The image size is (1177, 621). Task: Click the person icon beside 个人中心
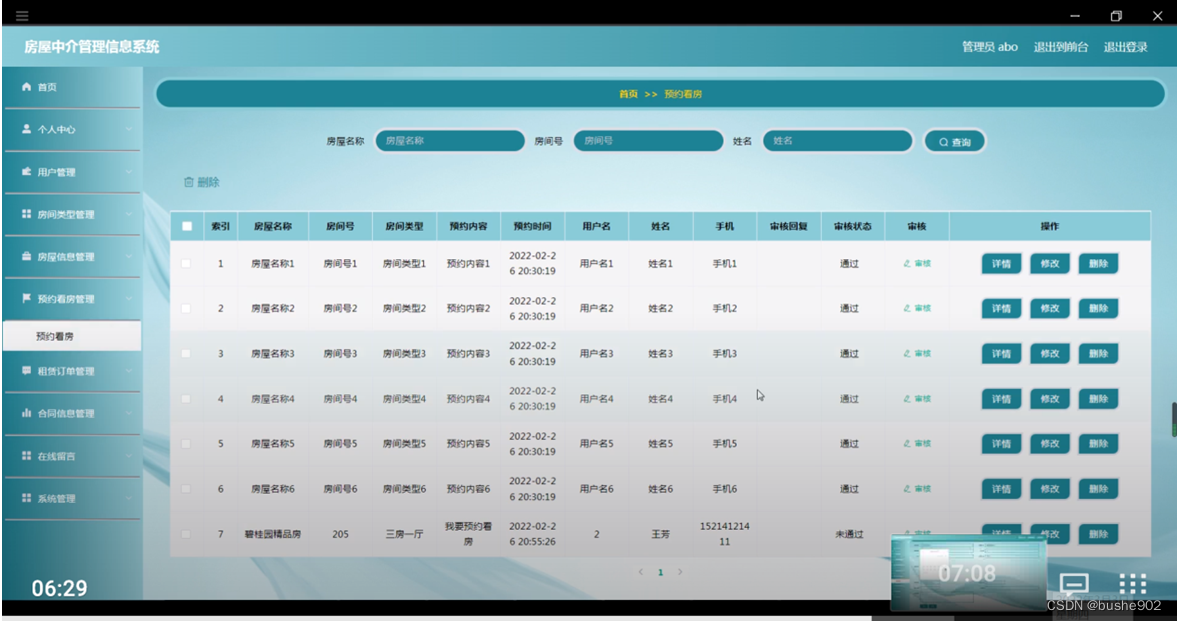27,129
